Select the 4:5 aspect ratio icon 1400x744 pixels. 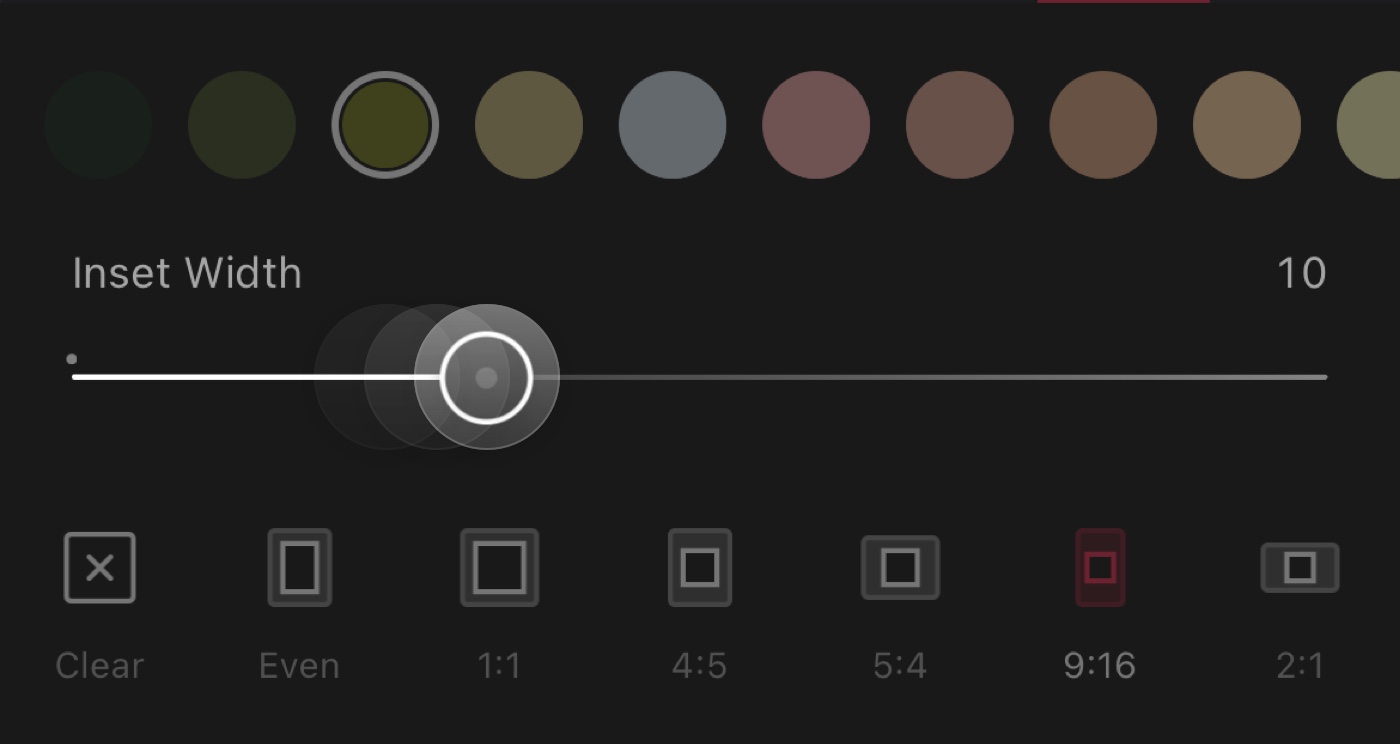click(699, 568)
